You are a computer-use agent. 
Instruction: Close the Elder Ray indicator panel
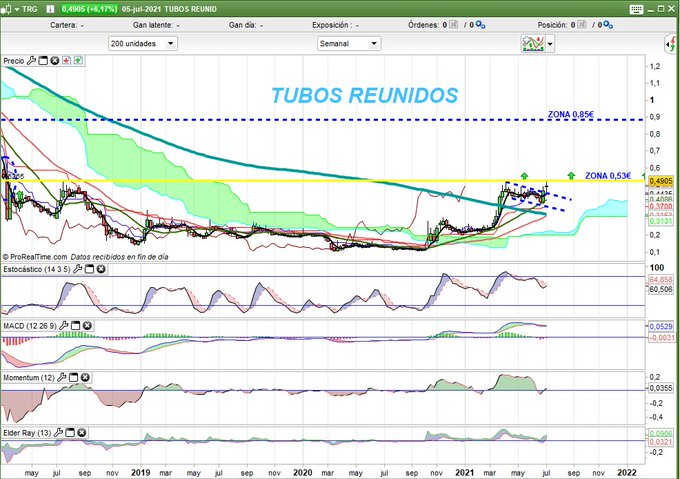click(82, 433)
